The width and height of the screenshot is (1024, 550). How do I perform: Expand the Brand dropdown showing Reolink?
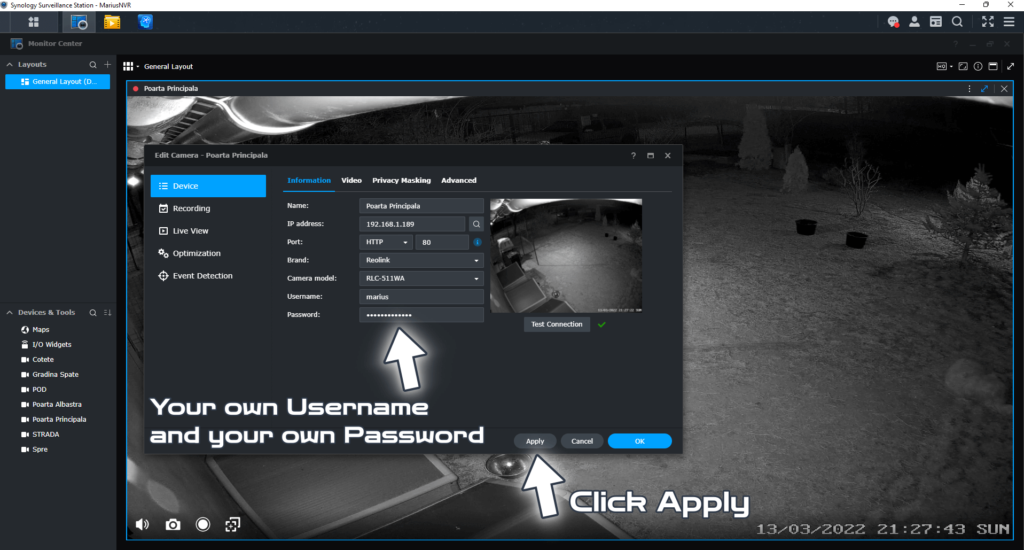click(x=421, y=260)
